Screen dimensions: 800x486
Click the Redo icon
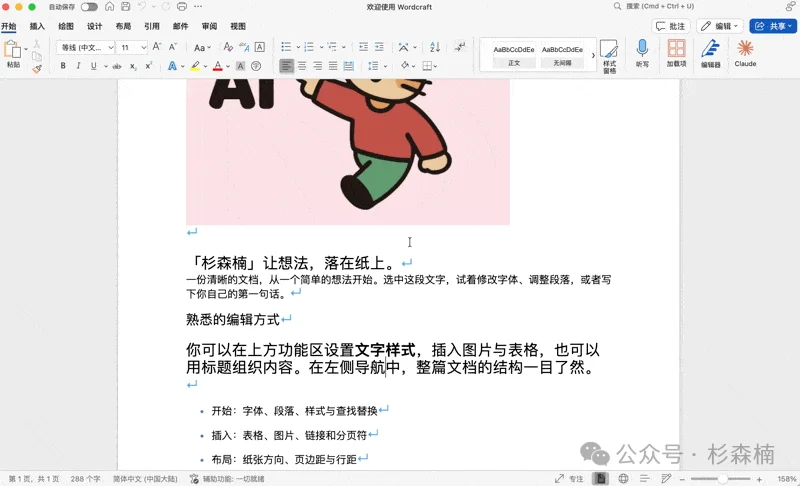pos(166,7)
